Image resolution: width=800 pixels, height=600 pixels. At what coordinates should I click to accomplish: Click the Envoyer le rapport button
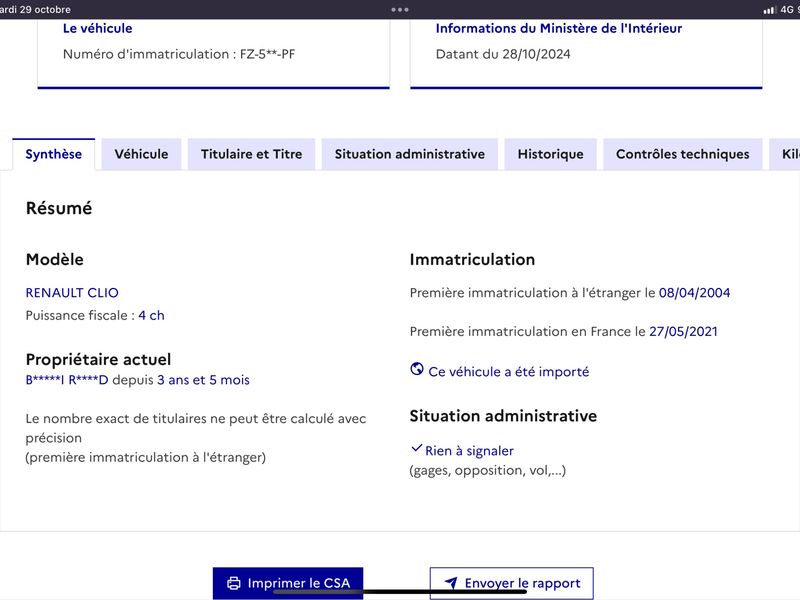click(x=512, y=583)
